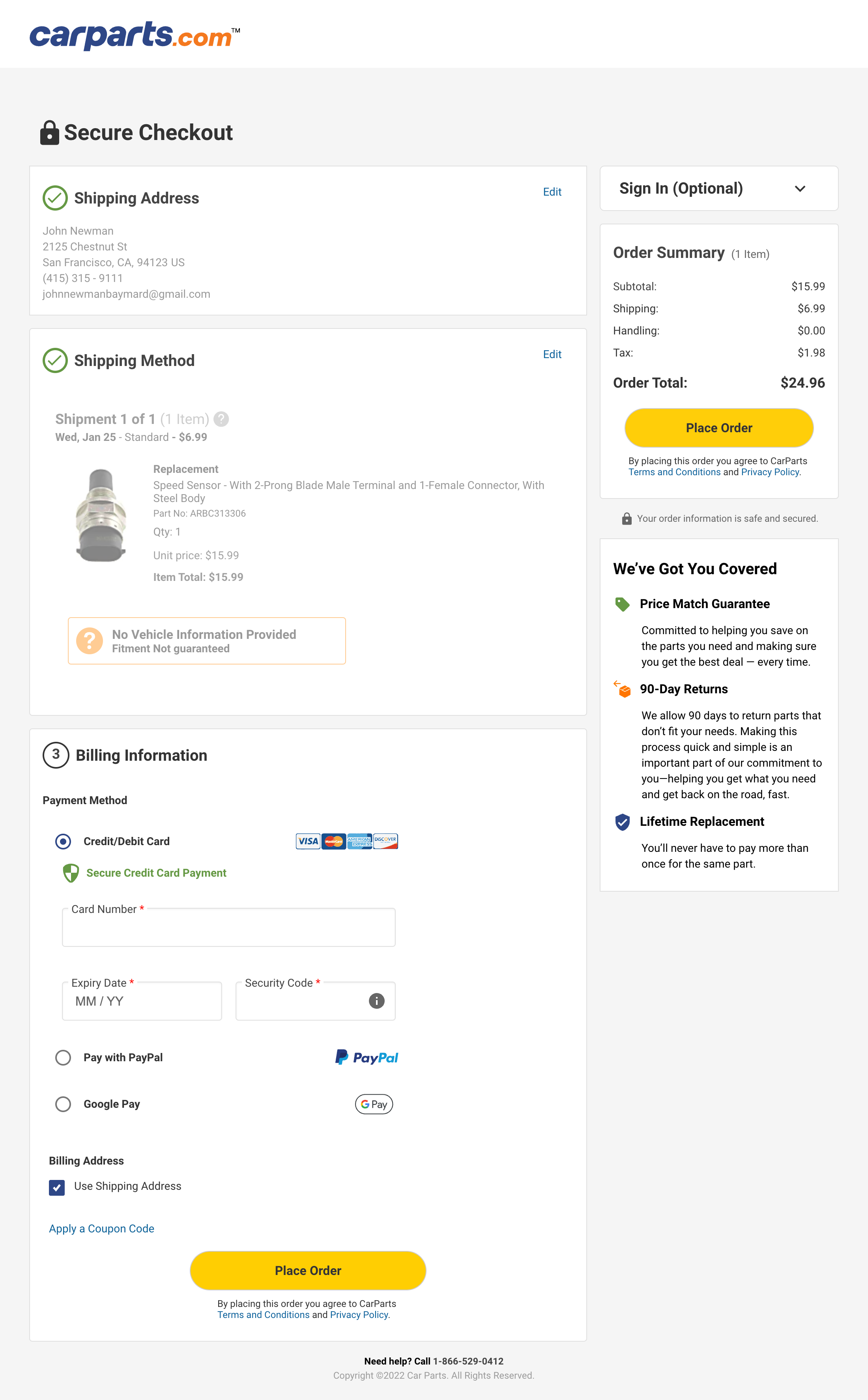Click Place Order in the Order Summary
Screen dimensions: 868x1400
(718, 427)
